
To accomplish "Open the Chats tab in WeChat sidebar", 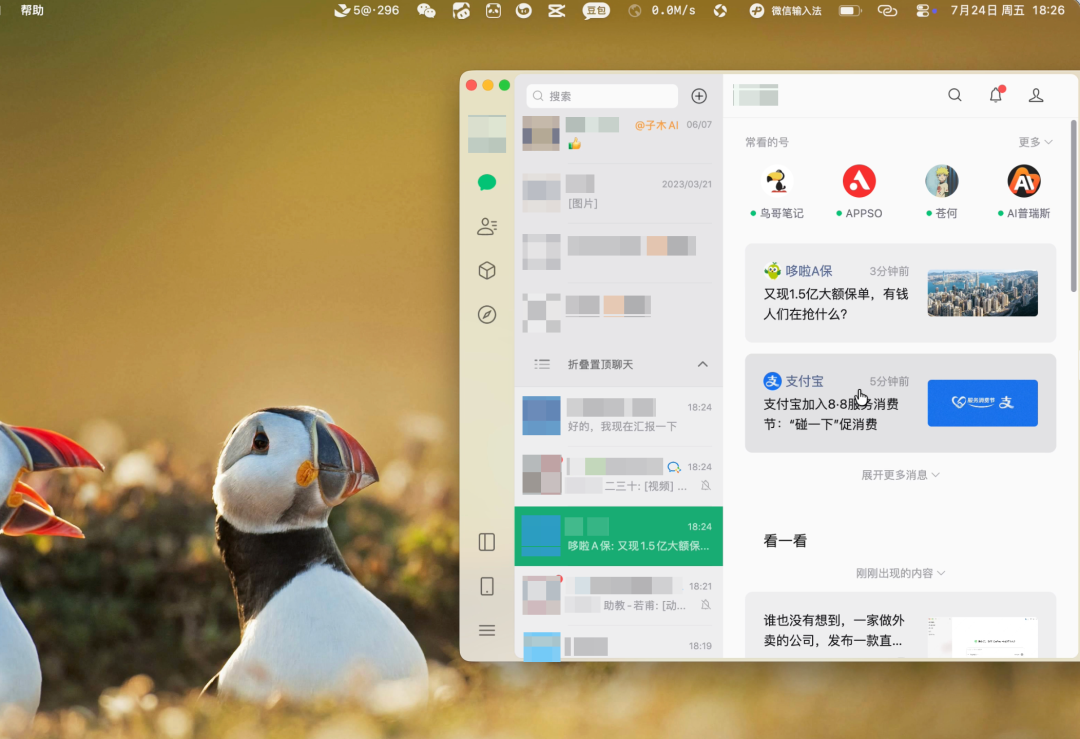I will [x=487, y=183].
